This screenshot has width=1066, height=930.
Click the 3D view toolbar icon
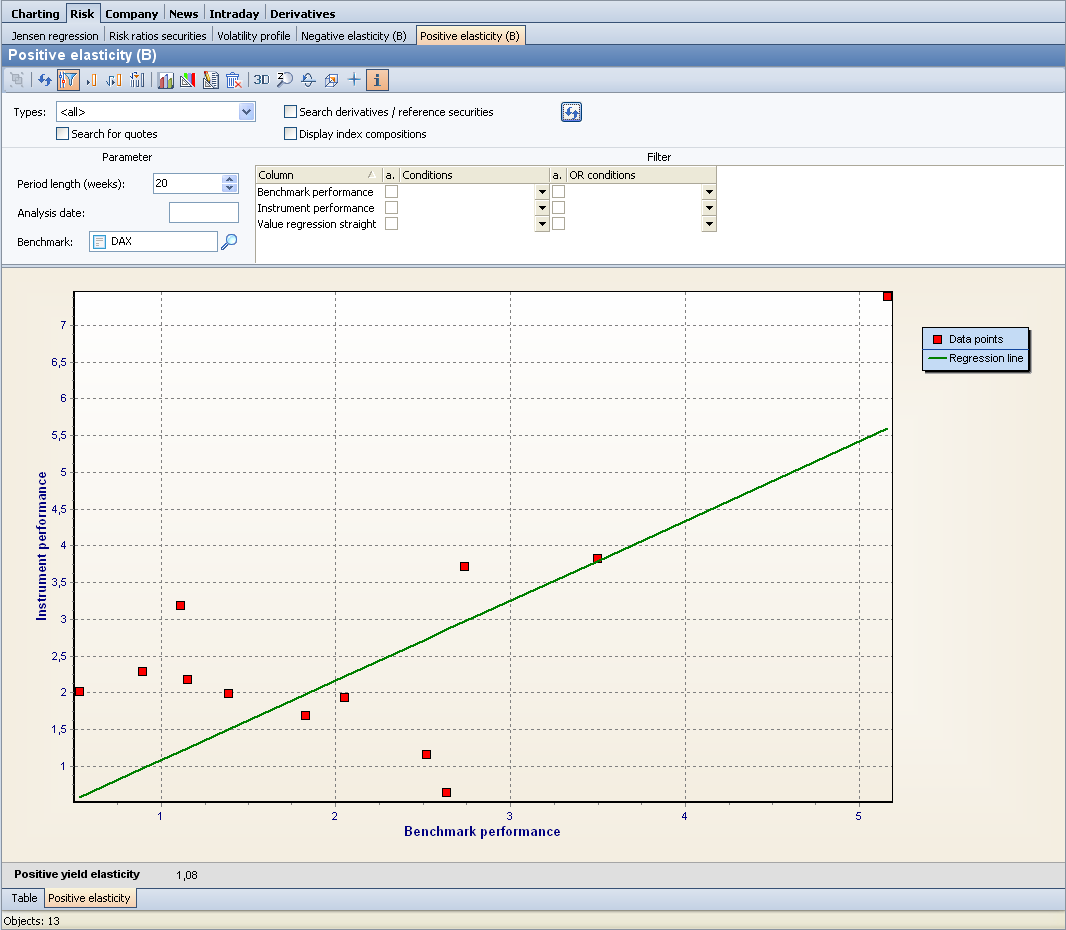(261, 80)
